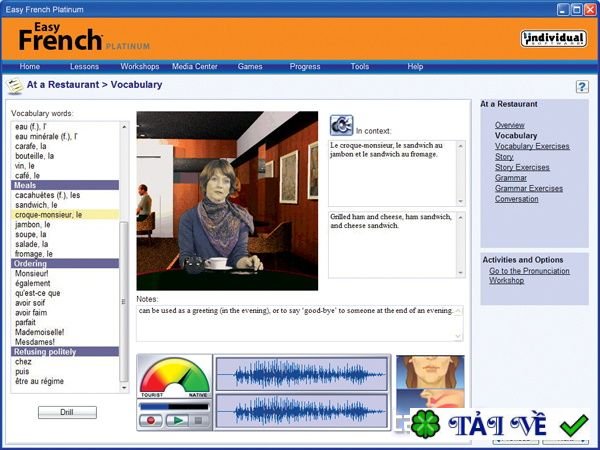Viewport: 600px width, 450px height.
Task: Click the recording level progress bar
Action: tap(174, 406)
